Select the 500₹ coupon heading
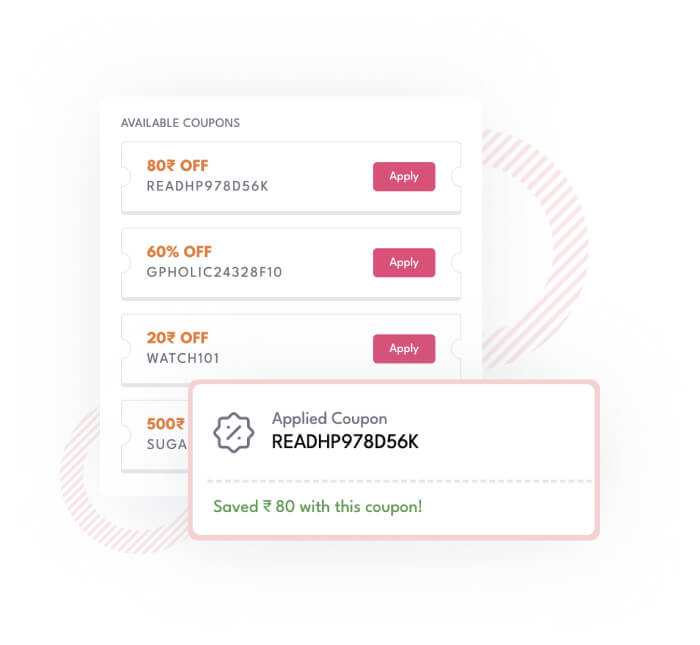Viewport: 700px width, 645px height. pyautogui.click(x=165, y=424)
